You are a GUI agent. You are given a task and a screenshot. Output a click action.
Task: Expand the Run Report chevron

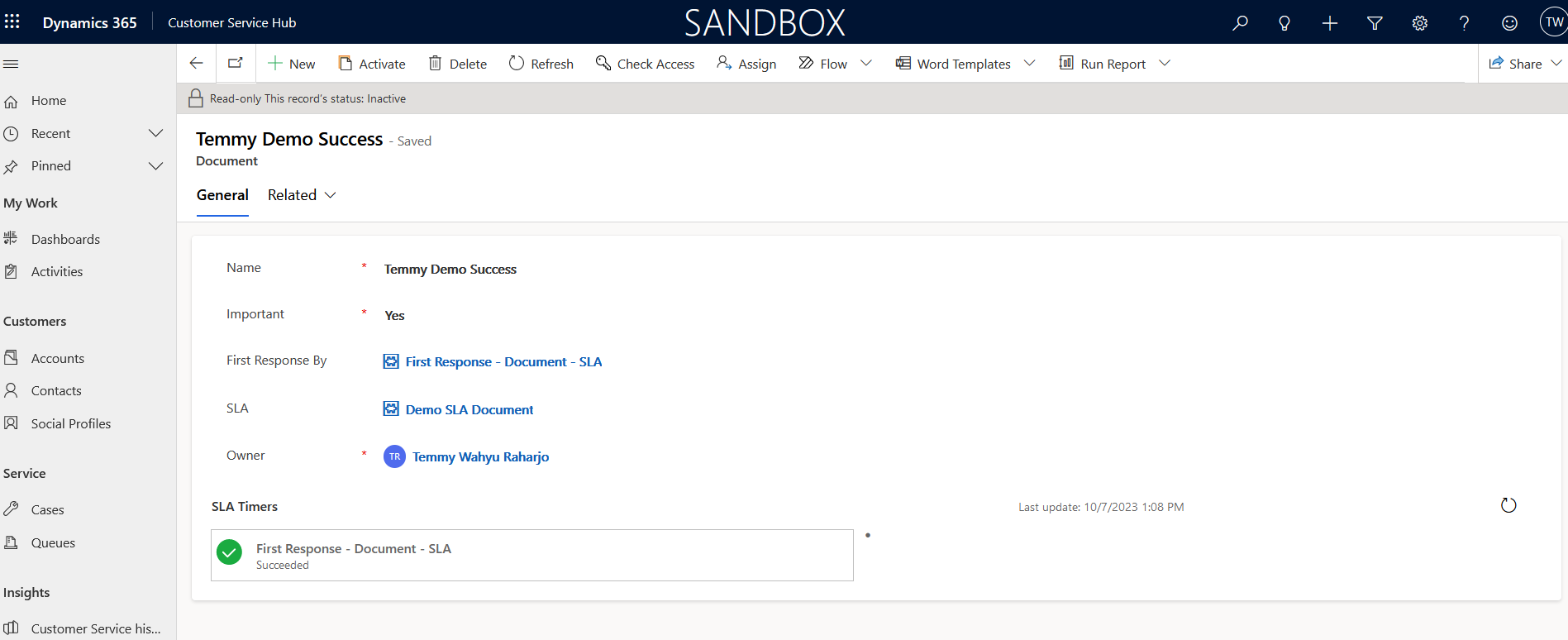[x=1165, y=64]
